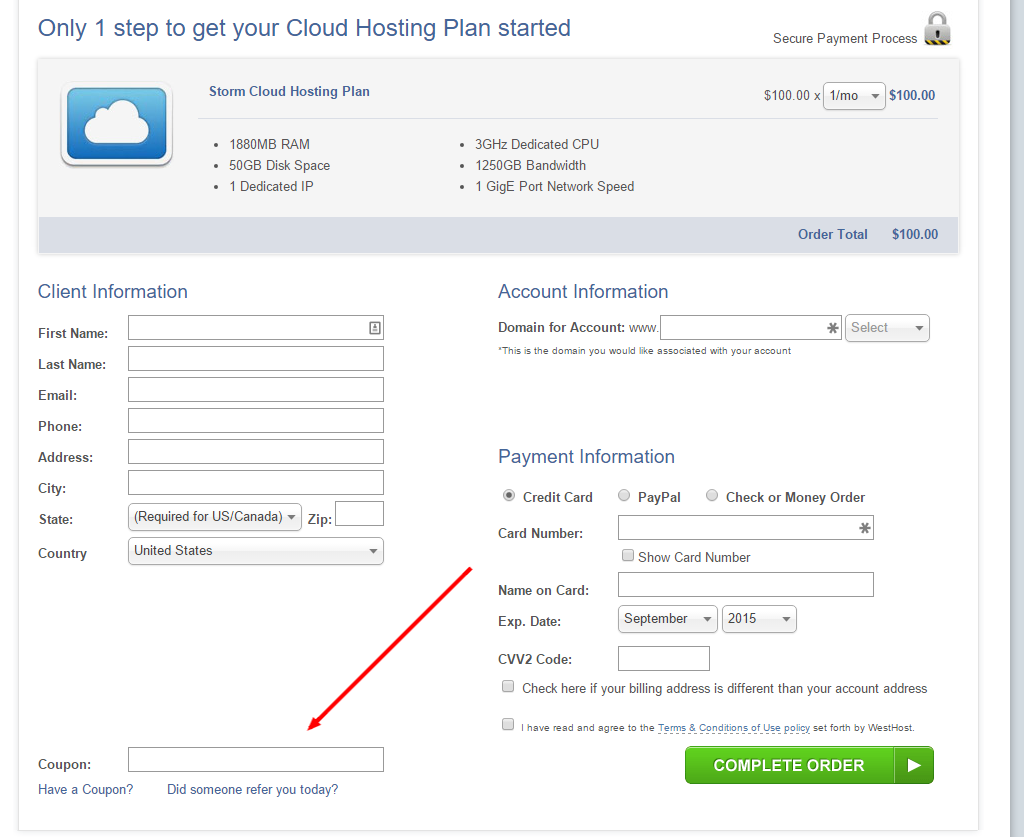This screenshot has width=1024, height=837.
Task: Select the Credit Card payment option
Action: pyautogui.click(x=509, y=496)
